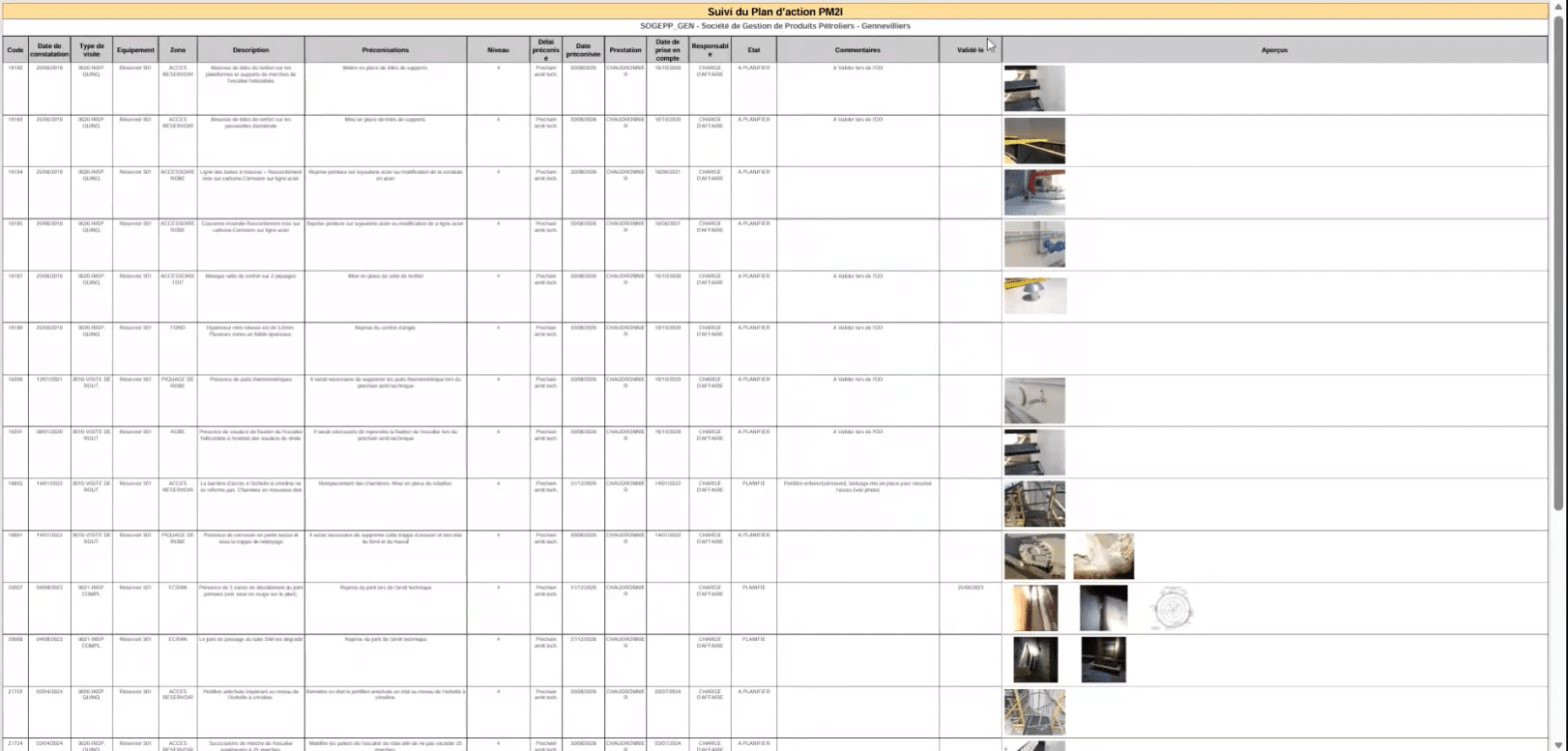The image size is (1568, 751).
Task: Select the Validé le column header
Action: (970, 50)
